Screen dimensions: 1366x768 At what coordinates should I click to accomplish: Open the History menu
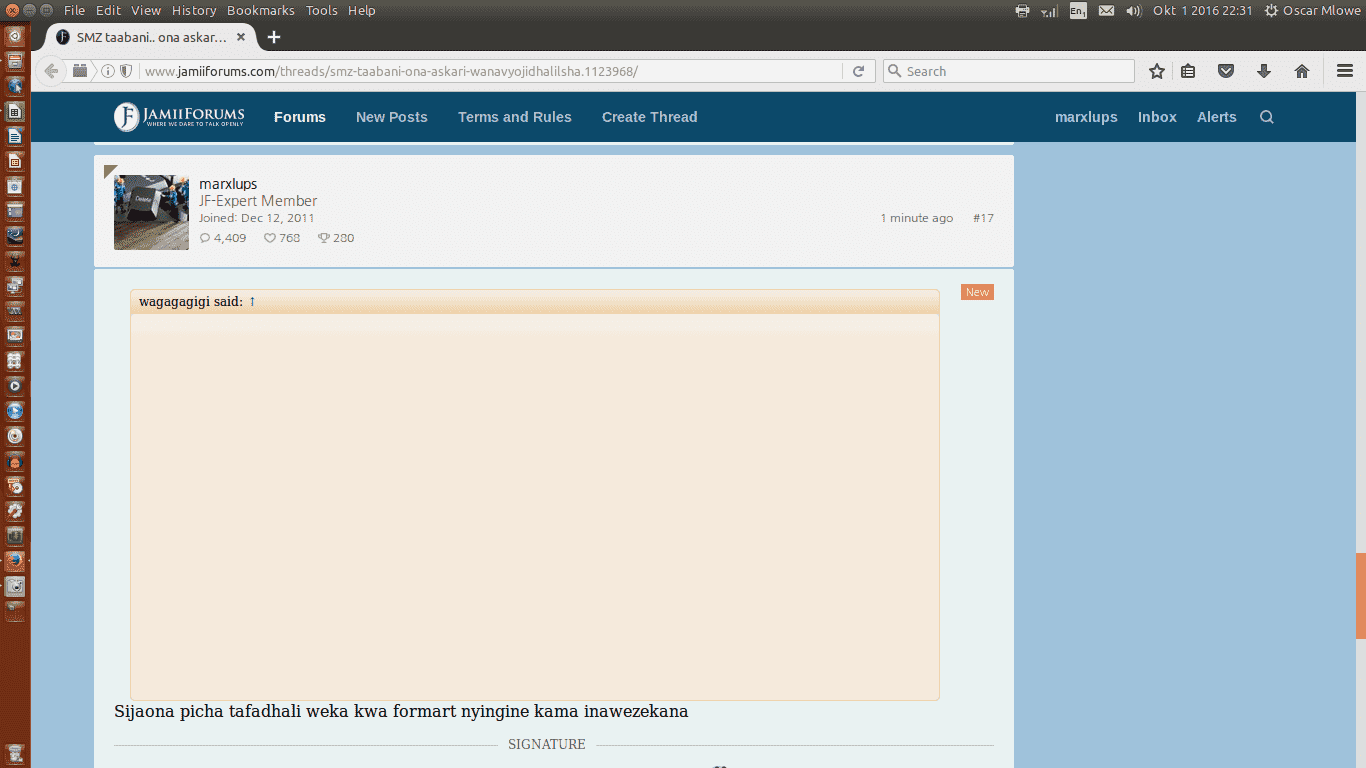tap(194, 10)
